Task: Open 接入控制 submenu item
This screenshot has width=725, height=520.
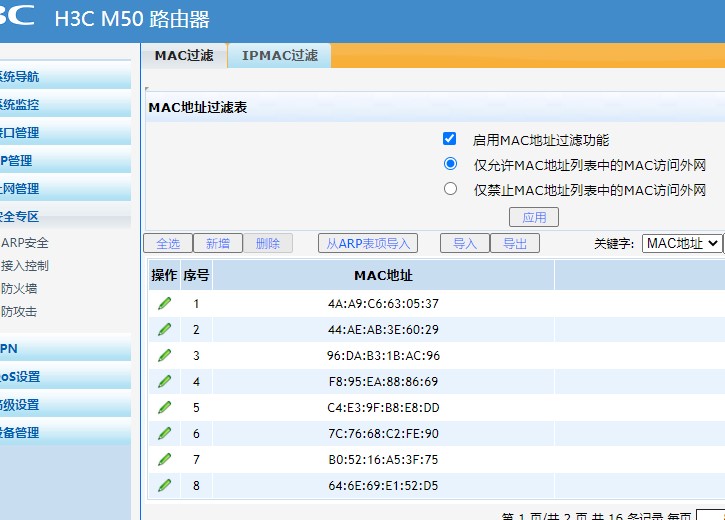Action: point(25,265)
